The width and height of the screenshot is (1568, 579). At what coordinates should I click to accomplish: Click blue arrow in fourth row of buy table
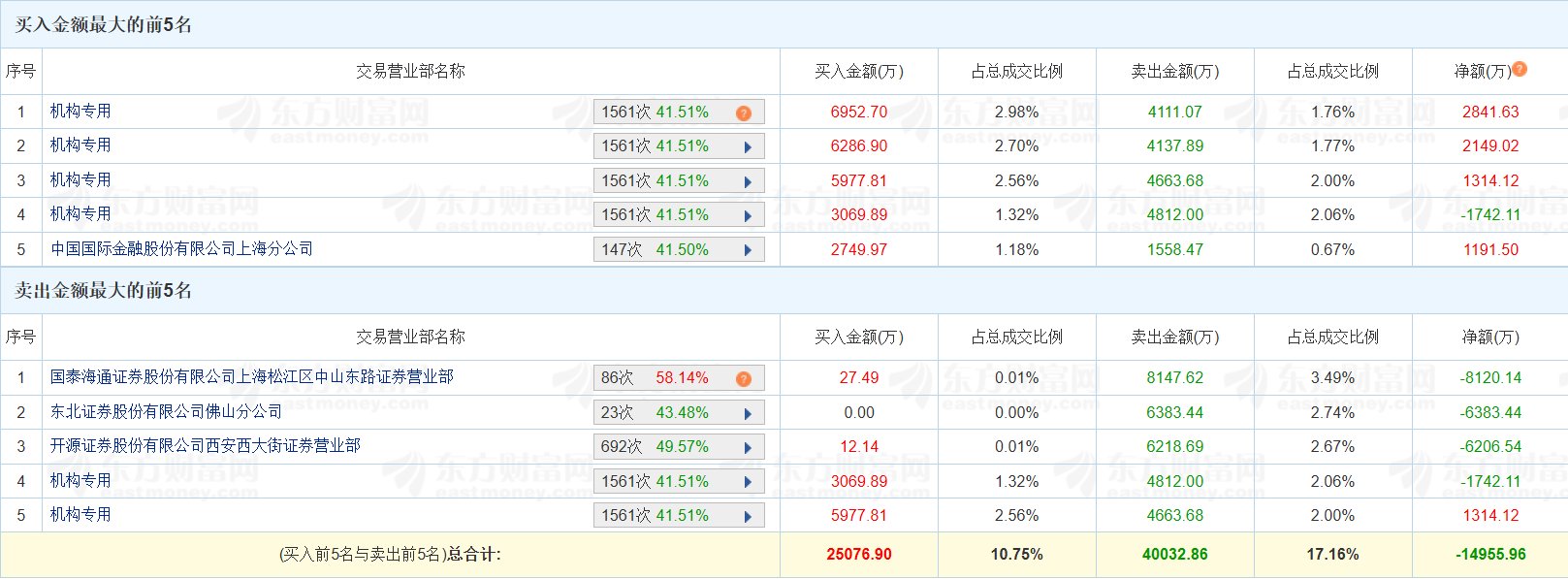[748, 215]
